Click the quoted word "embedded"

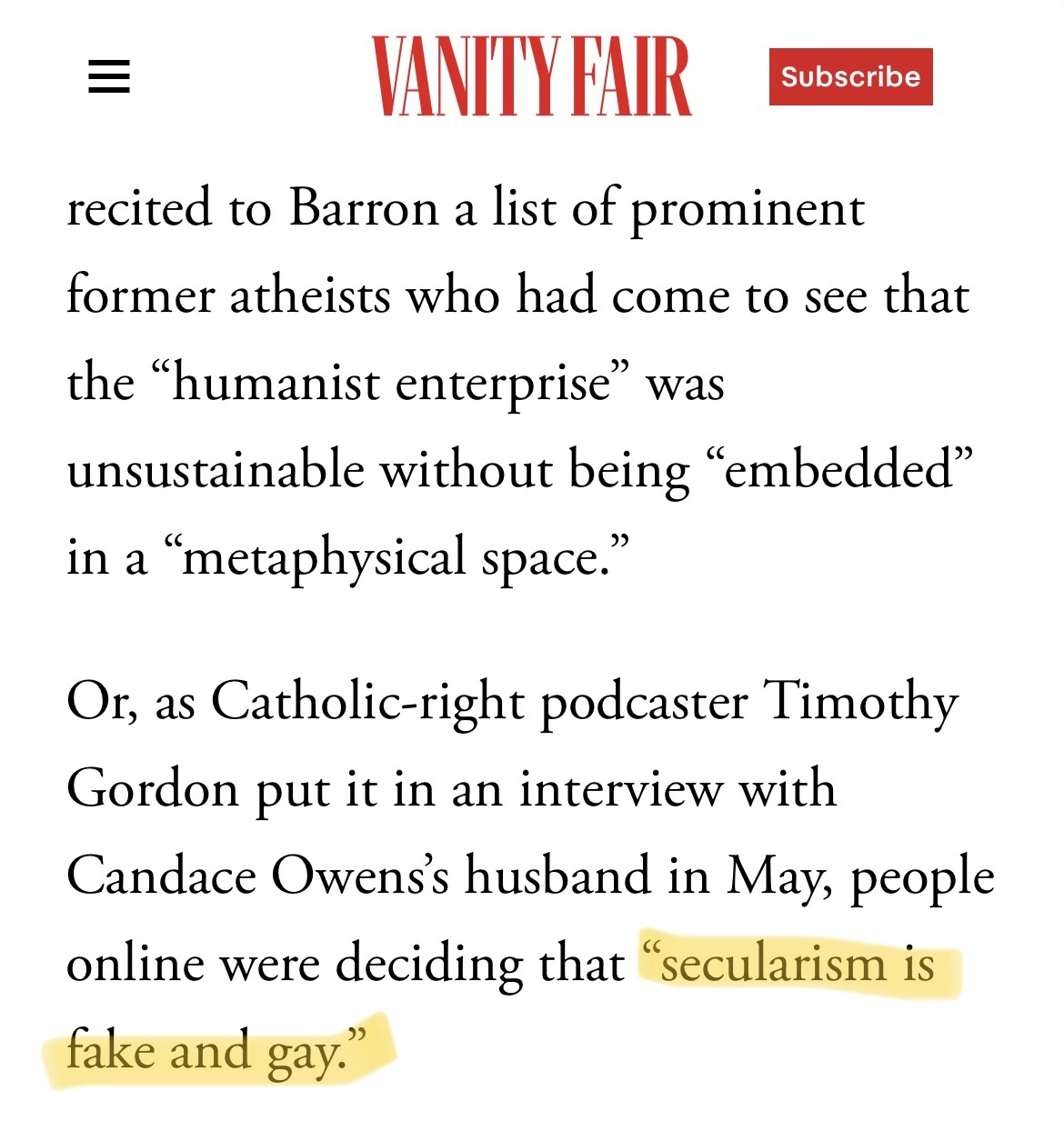pyautogui.click(x=839, y=470)
